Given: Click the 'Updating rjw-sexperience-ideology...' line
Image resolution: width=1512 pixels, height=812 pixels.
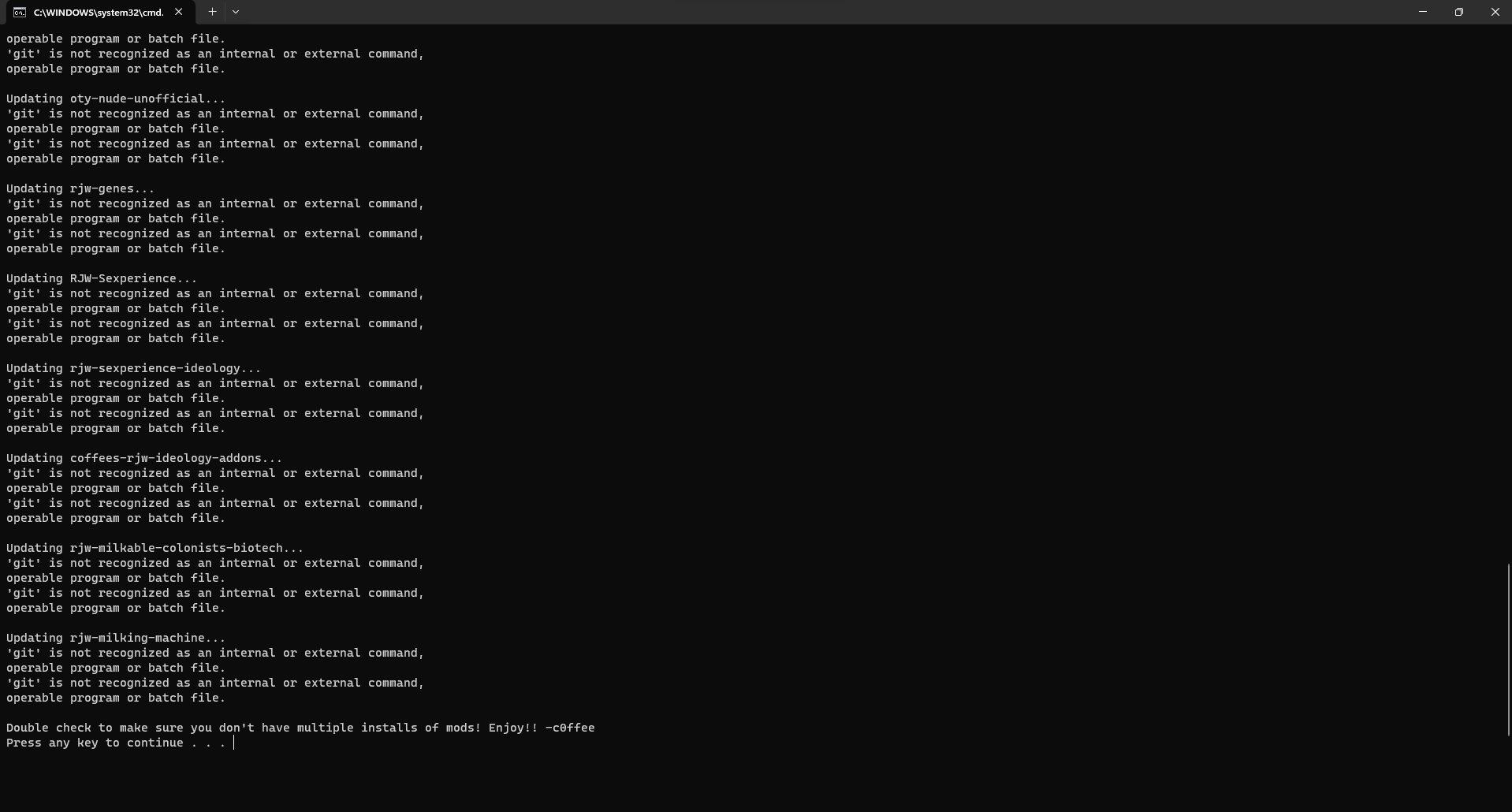Looking at the screenshot, I should click(133, 368).
